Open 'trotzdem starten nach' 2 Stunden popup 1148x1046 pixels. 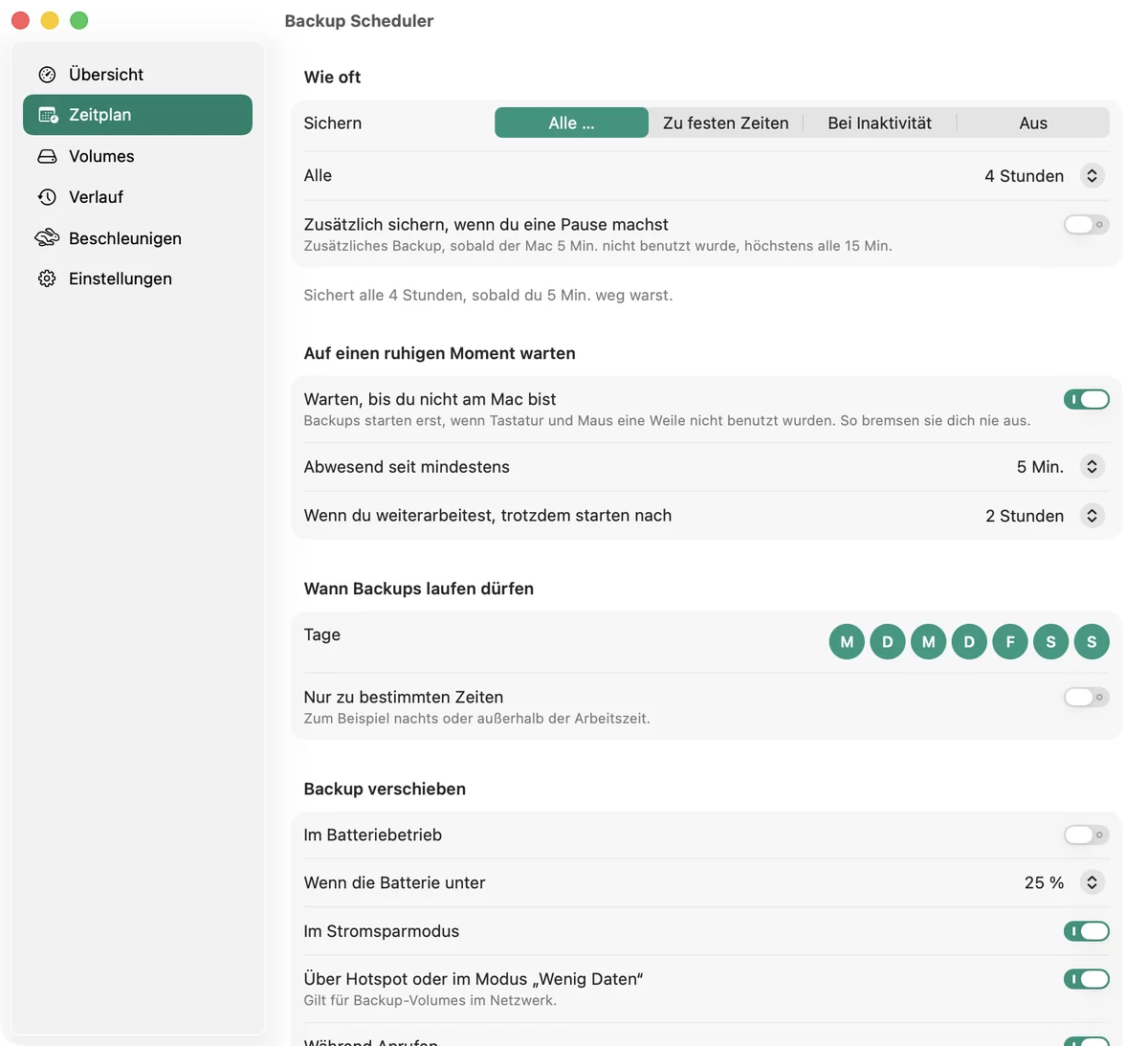coord(1092,516)
